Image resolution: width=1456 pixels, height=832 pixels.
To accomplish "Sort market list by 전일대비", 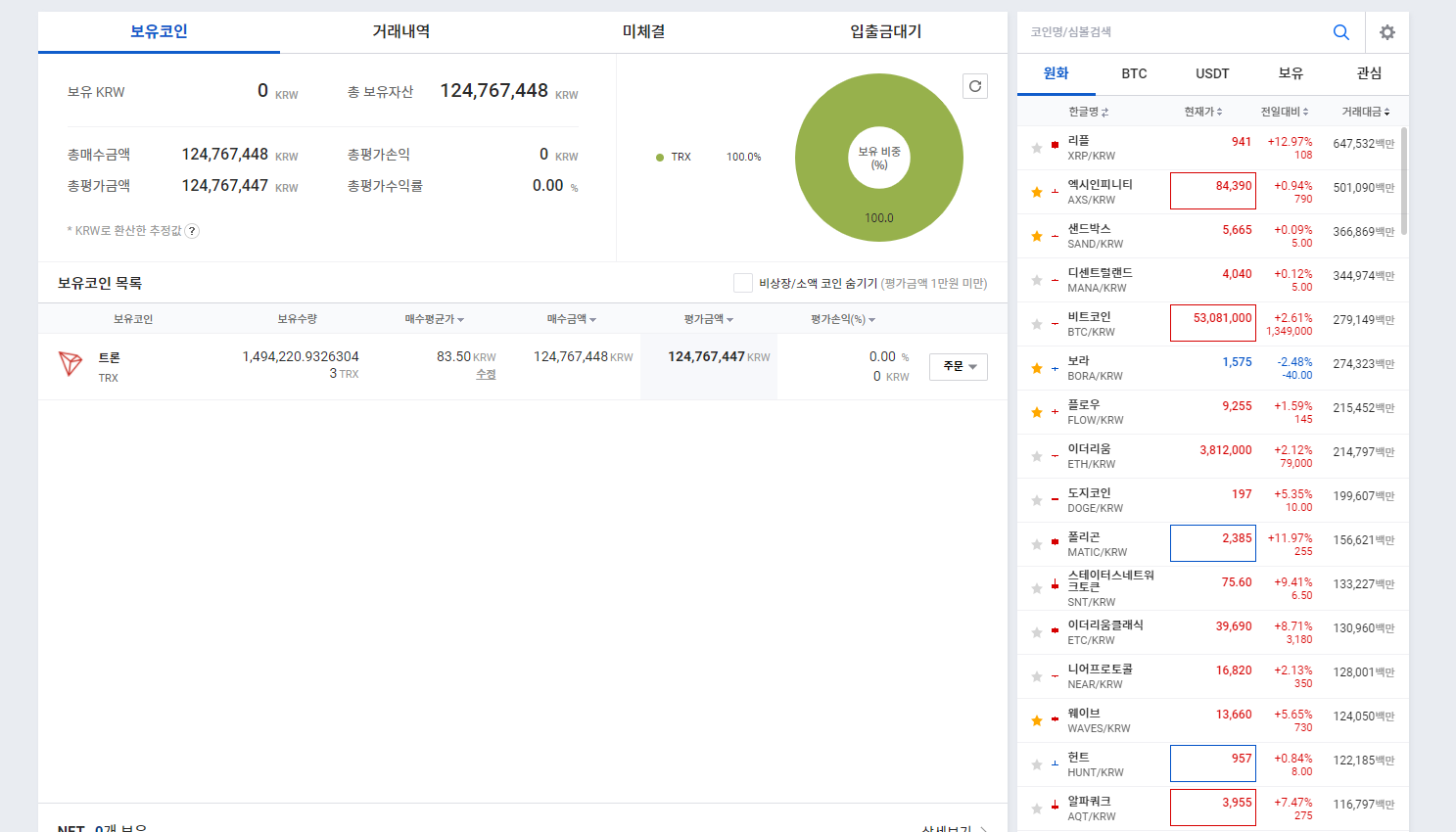I will pos(1285,112).
